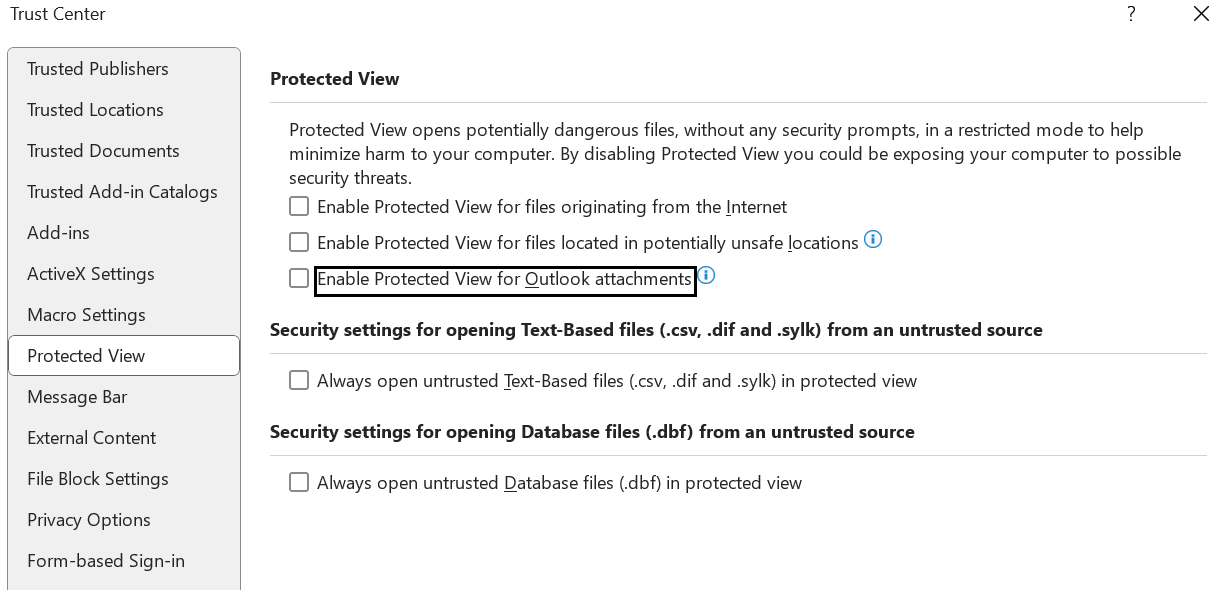Click the question mark help icon

coord(1131,14)
